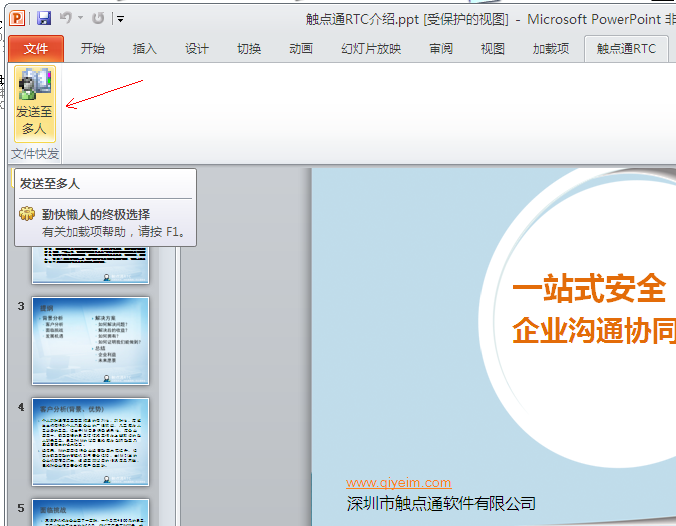The height and width of the screenshot is (526, 676).
Task: Open the 文件 tab
Action: coord(36,48)
